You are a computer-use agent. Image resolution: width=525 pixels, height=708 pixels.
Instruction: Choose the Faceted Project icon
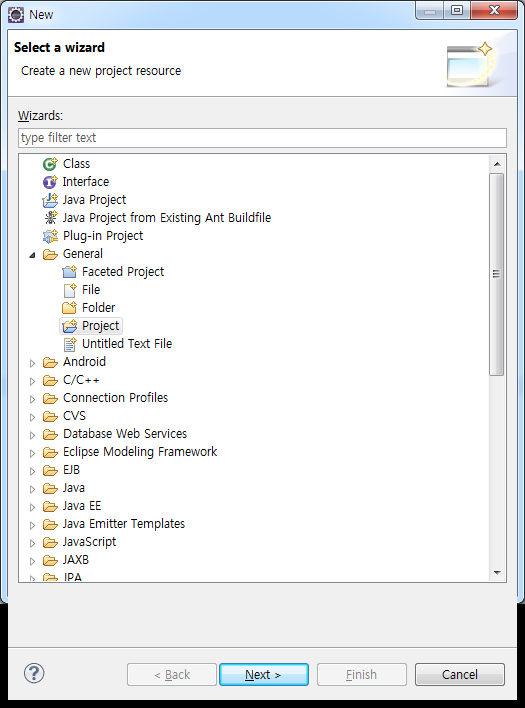pyautogui.click(x=70, y=272)
